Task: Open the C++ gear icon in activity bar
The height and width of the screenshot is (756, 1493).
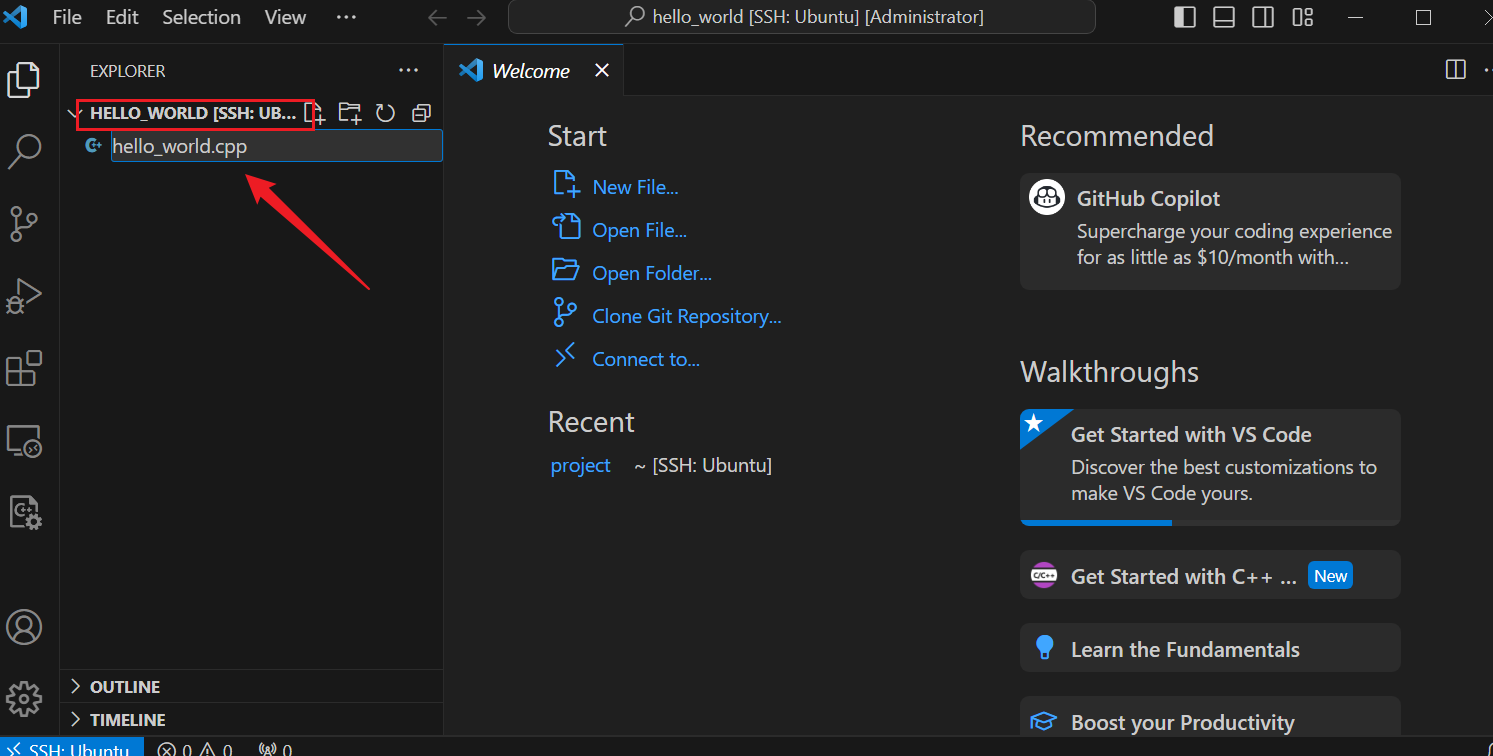Action: pos(24,513)
